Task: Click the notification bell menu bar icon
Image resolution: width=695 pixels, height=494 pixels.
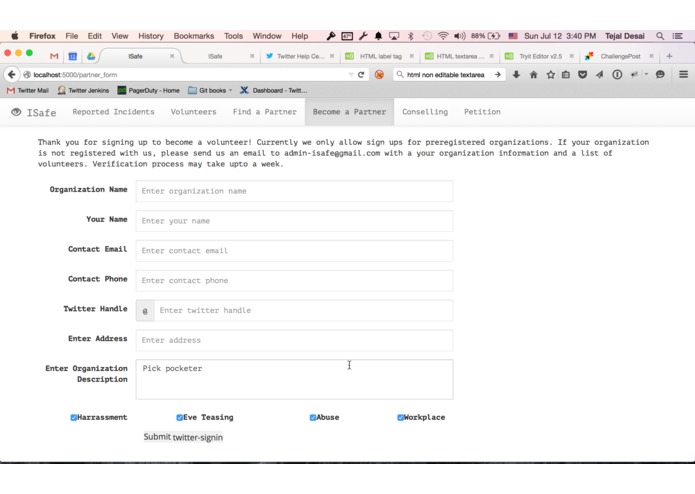Action: 378,36
